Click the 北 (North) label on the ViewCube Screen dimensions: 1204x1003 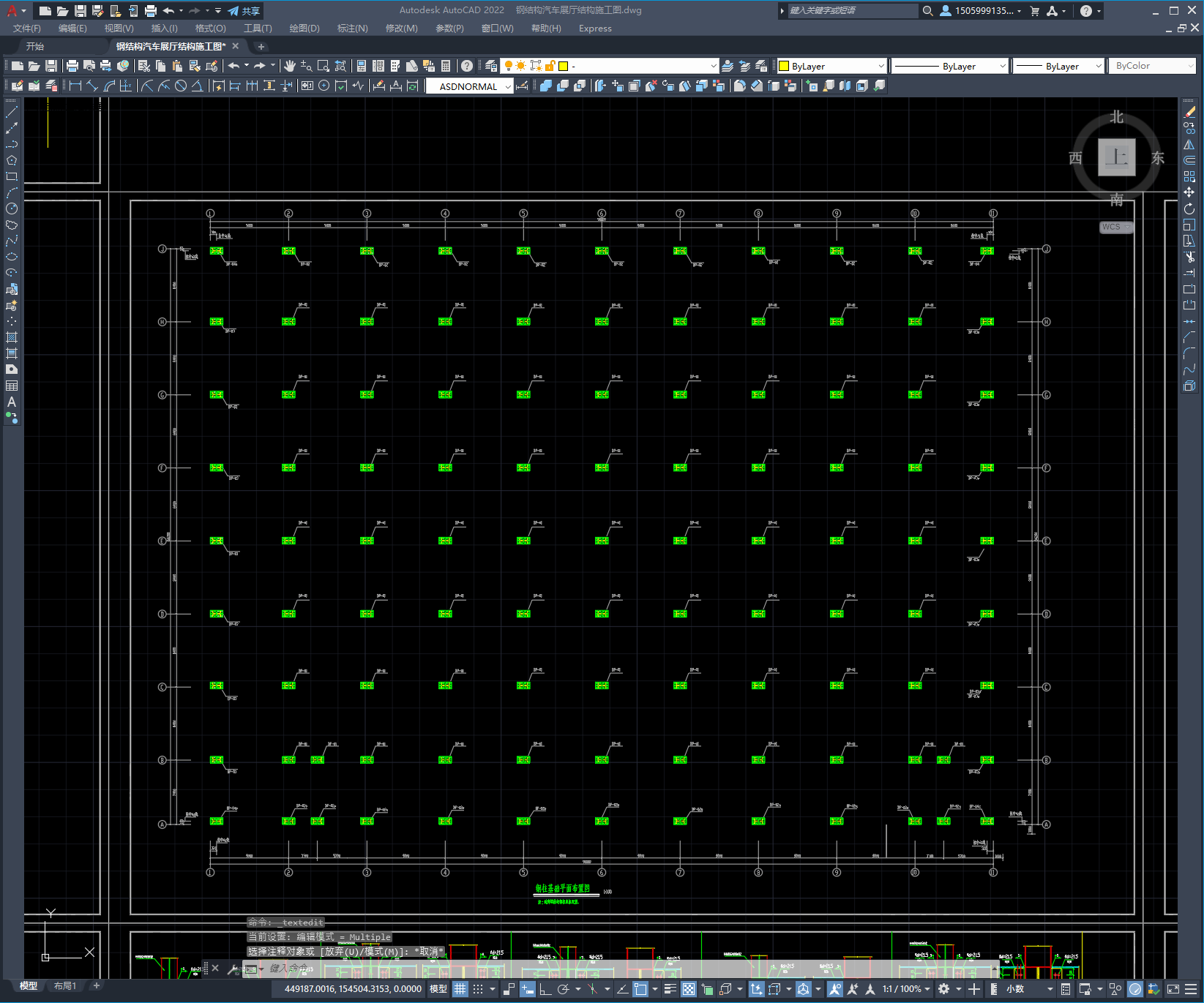(x=1116, y=117)
